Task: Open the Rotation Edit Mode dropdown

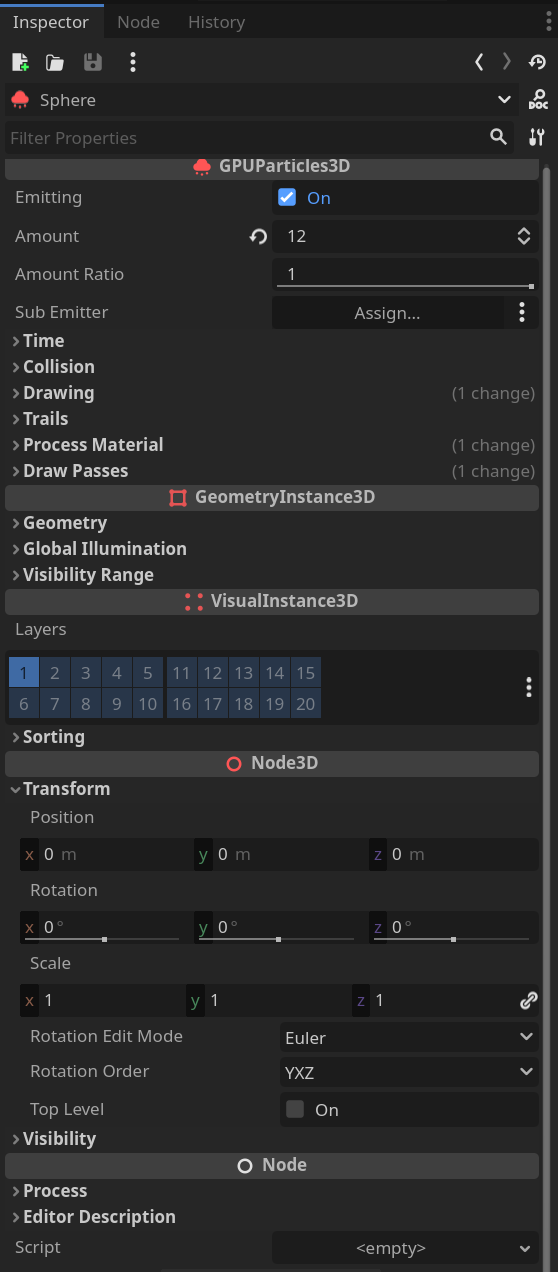Action: (409, 1037)
